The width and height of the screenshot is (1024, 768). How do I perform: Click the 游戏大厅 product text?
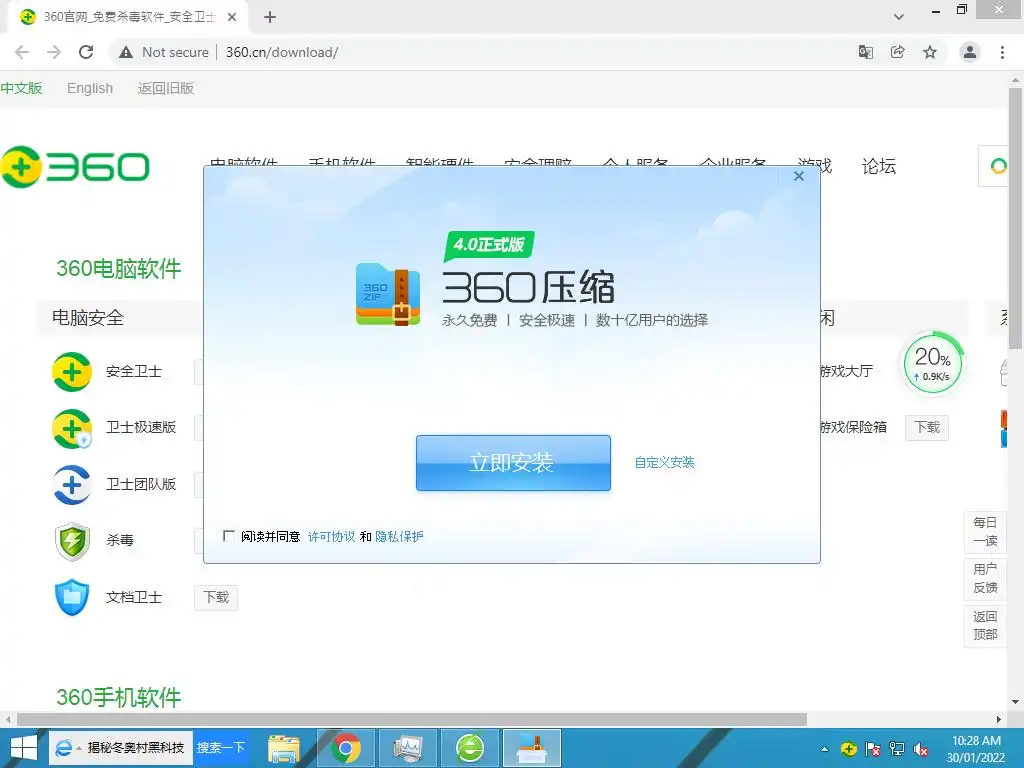coord(846,372)
